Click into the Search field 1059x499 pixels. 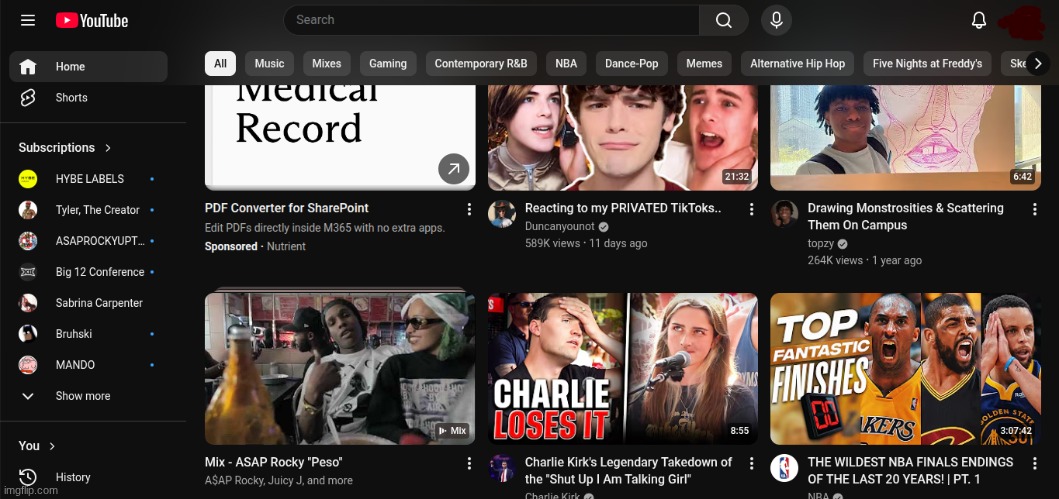click(x=490, y=20)
